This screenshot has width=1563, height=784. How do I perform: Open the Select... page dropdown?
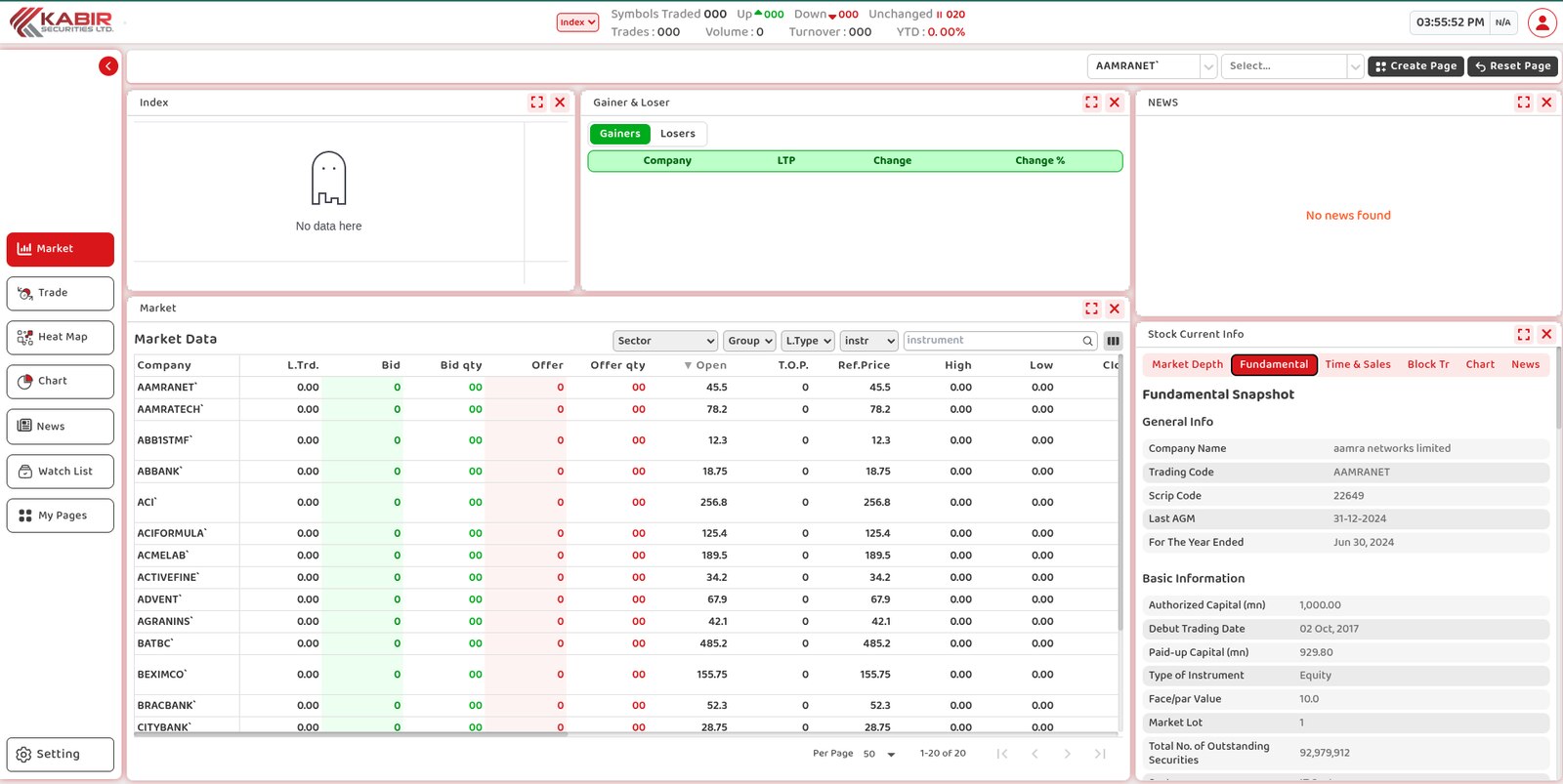click(1291, 66)
